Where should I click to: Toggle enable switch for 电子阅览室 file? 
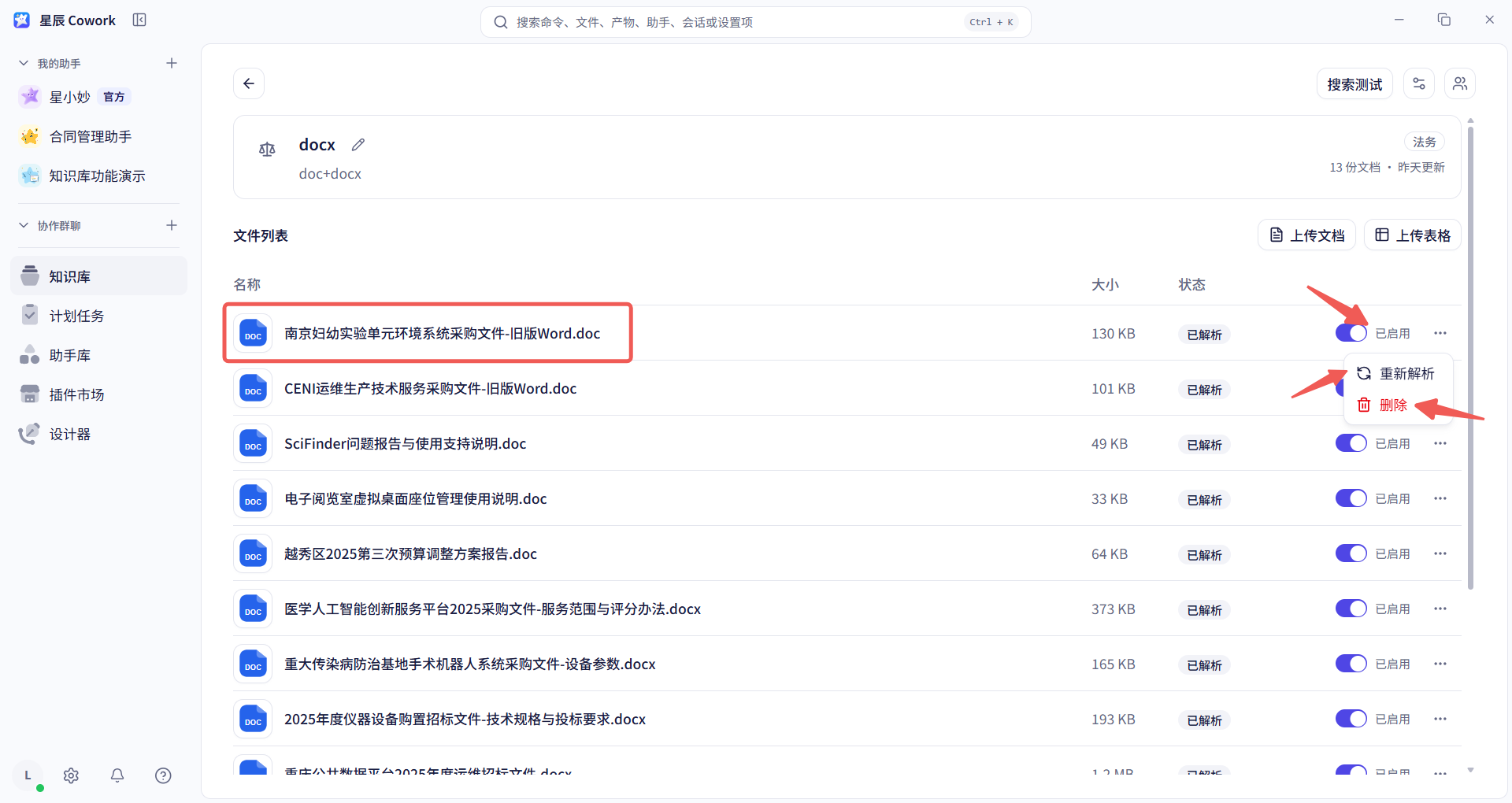pyautogui.click(x=1351, y=498)
